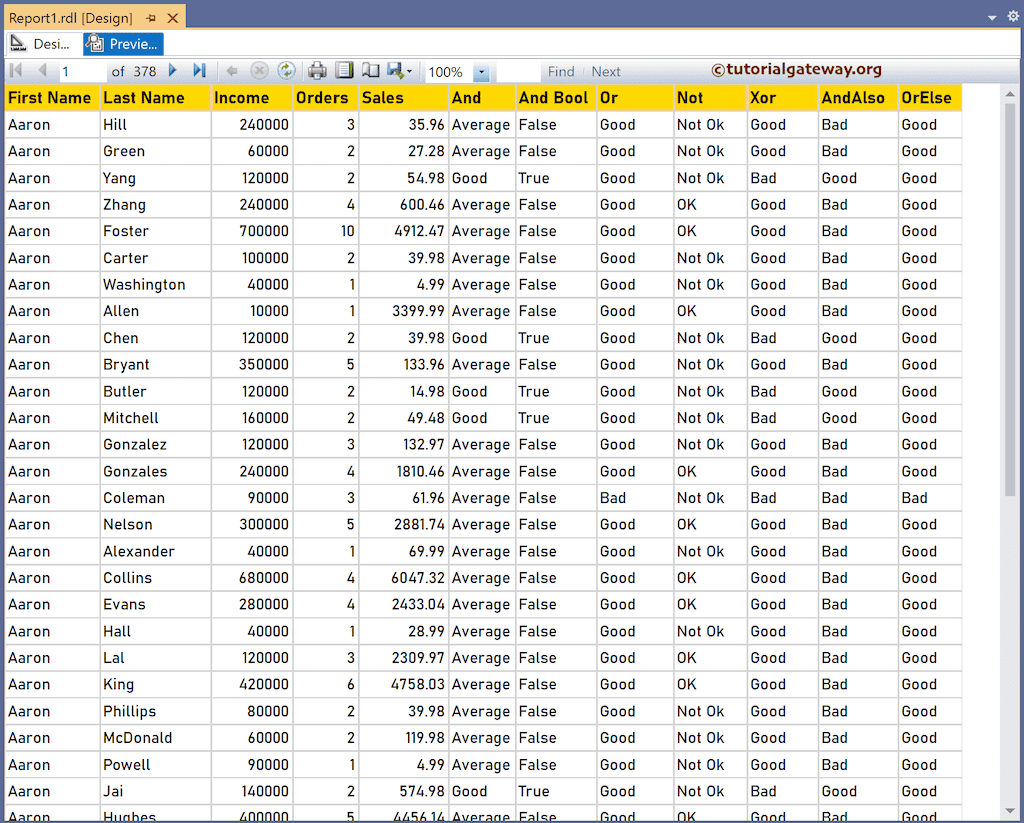Go to the first report page
This screenshot has height=823, width=1024.
(x=16, y=71)
